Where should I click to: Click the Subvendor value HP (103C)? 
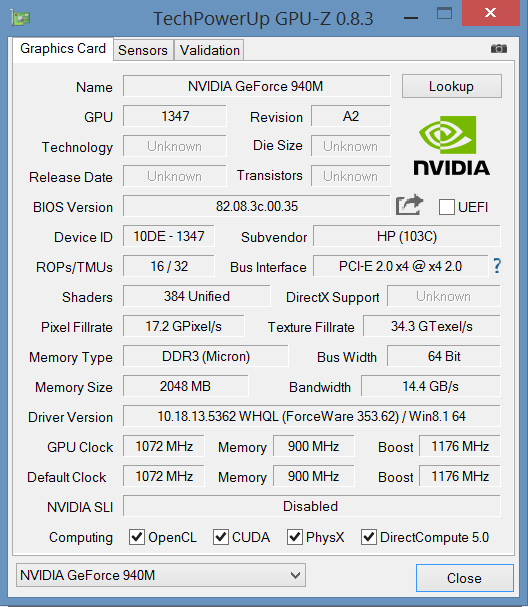click(x=407, y=236)
